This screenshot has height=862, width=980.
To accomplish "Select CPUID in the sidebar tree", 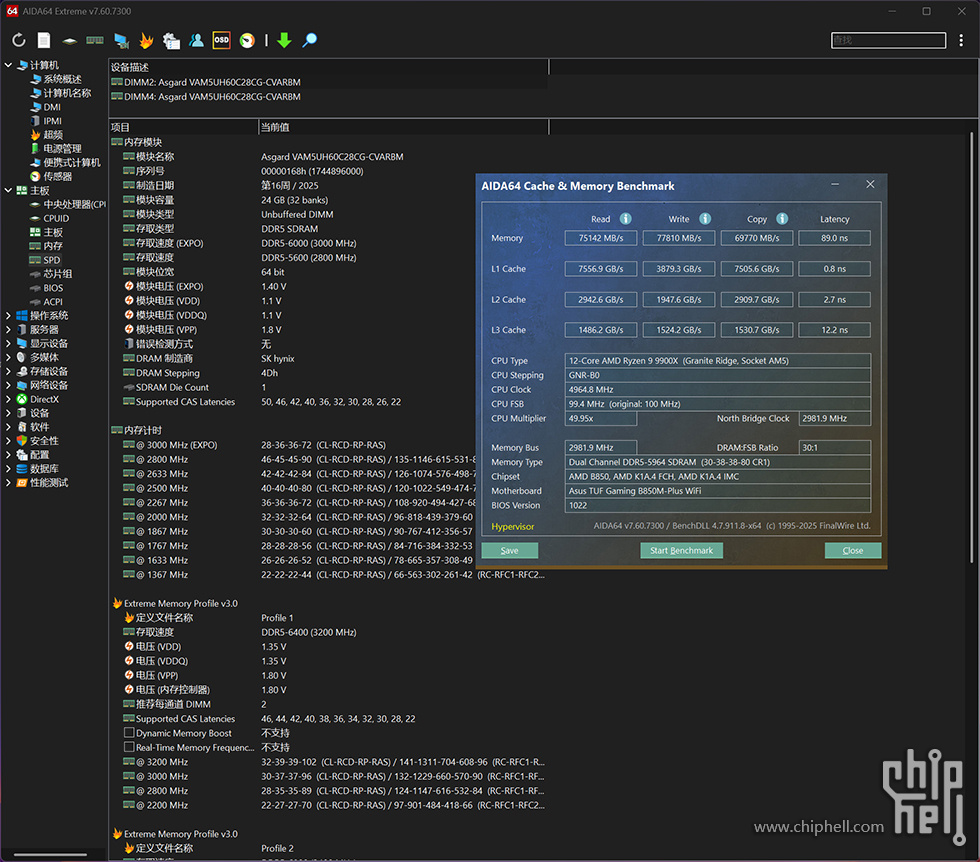I will 56,218.
